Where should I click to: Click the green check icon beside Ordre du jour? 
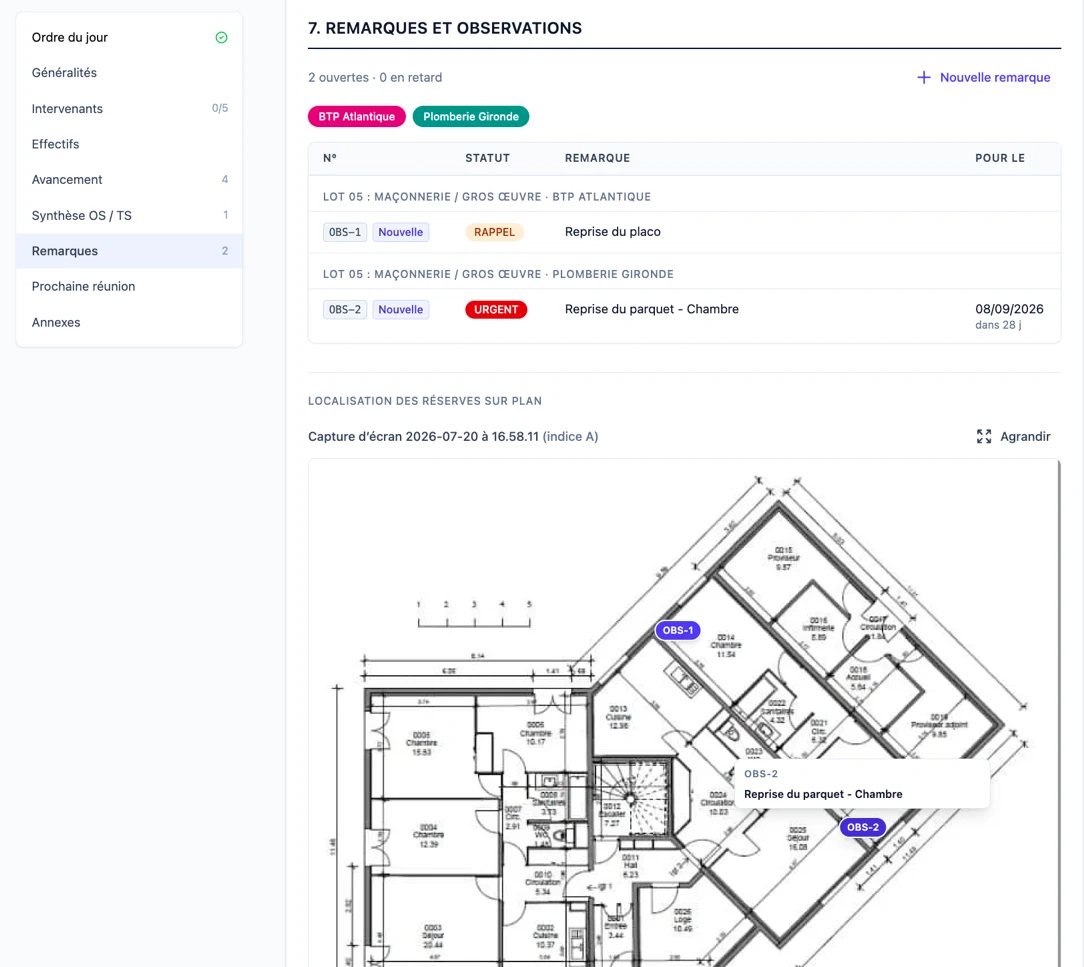221,37
